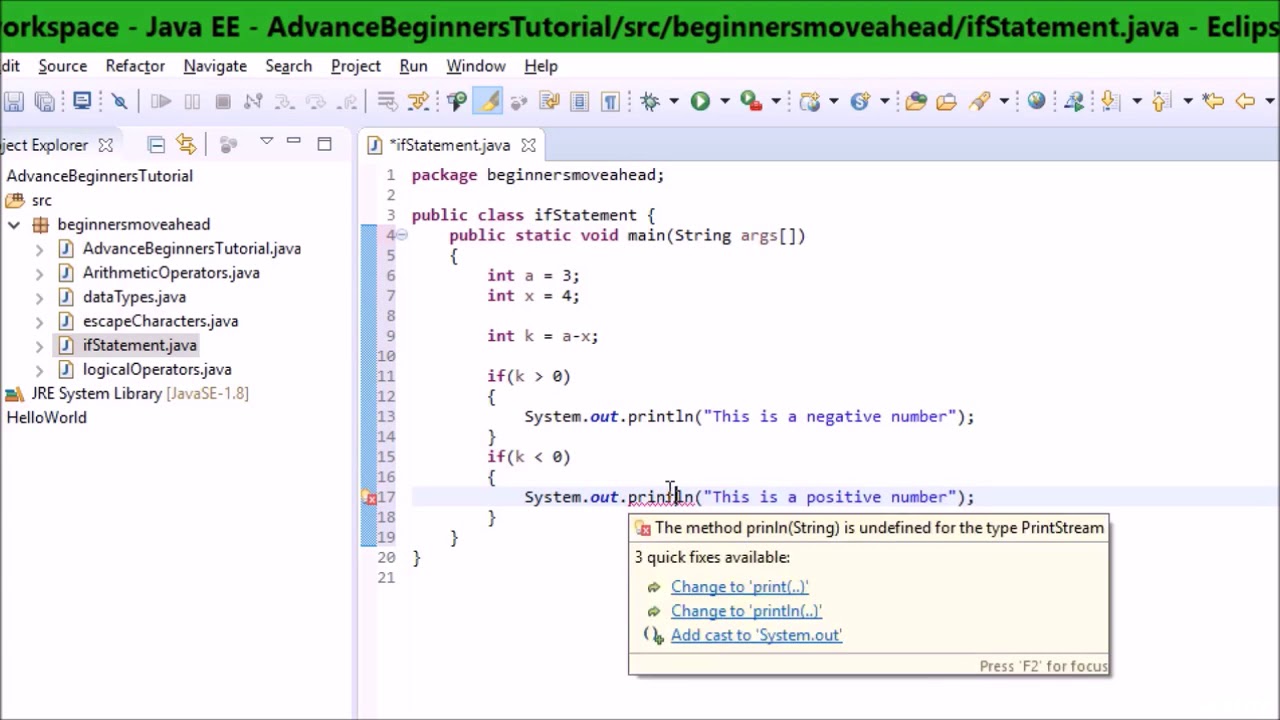Click the Next Annotation arrow icon
The width and height of the screenshot is (1280, 720).
(1108, 101)
